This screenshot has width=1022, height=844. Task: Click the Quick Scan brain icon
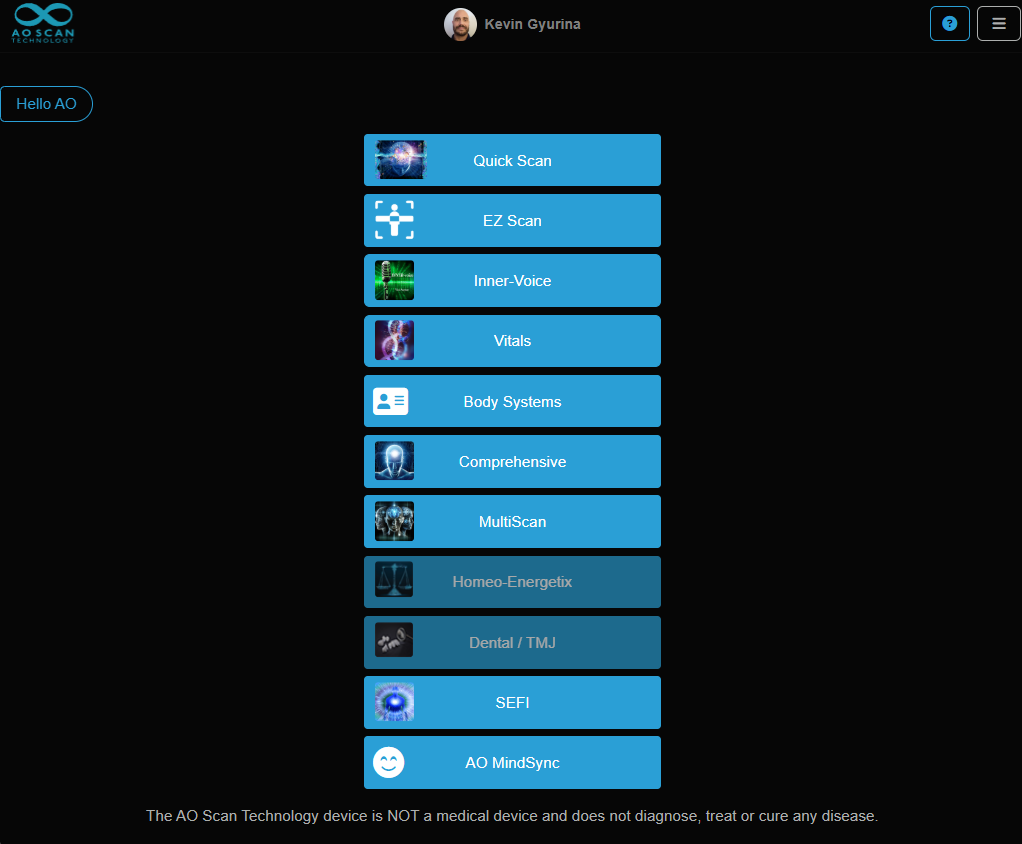400,160
